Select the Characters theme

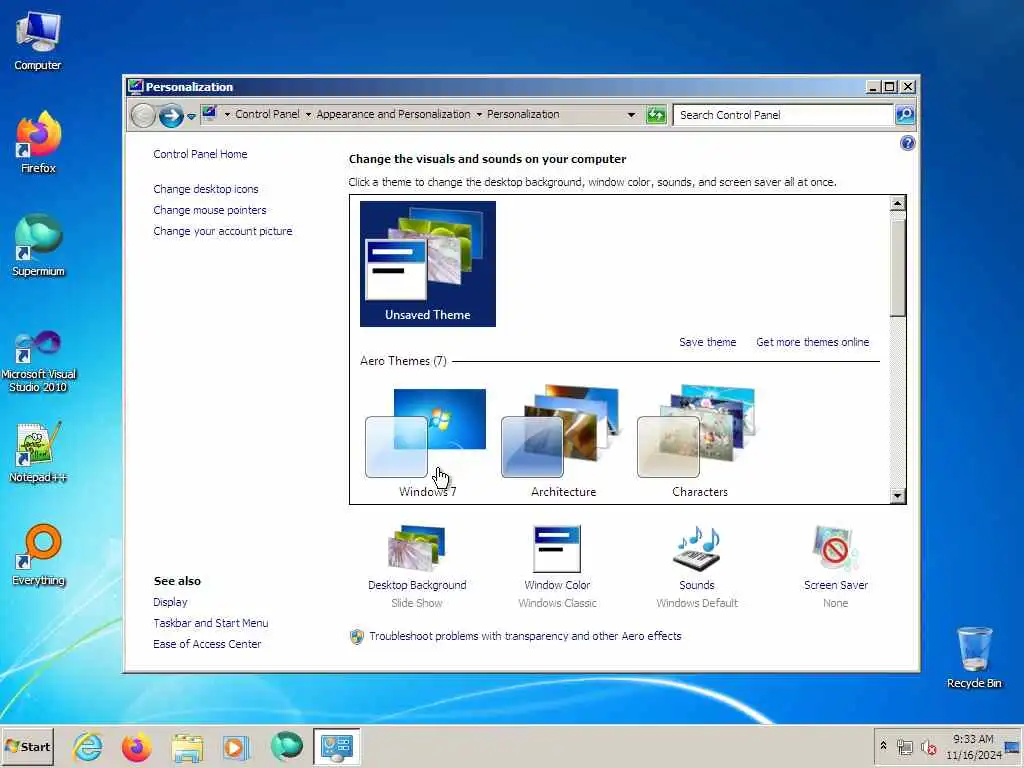[699, 442]
